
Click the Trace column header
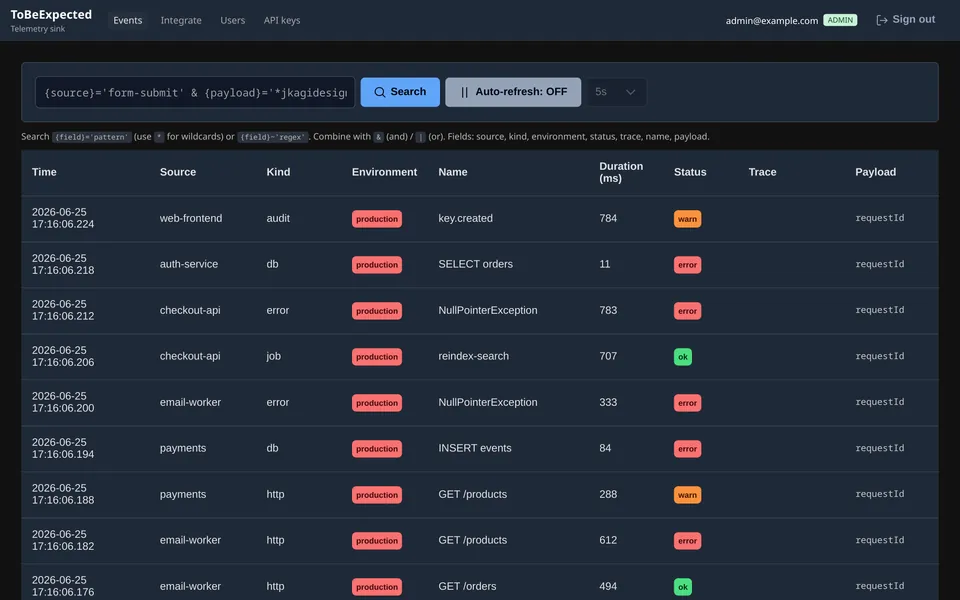(x=762, y=172)
